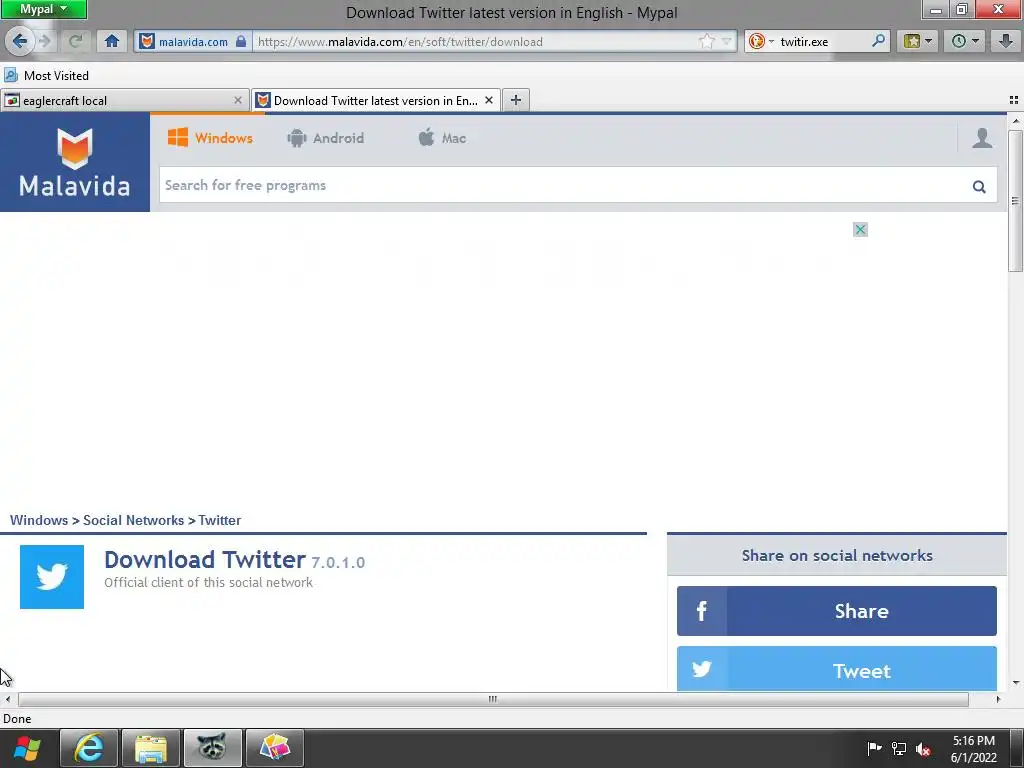This screenshot has width=1024, height=768.
Task: Click the muted volume tray icon
Action: click(923, 749)
